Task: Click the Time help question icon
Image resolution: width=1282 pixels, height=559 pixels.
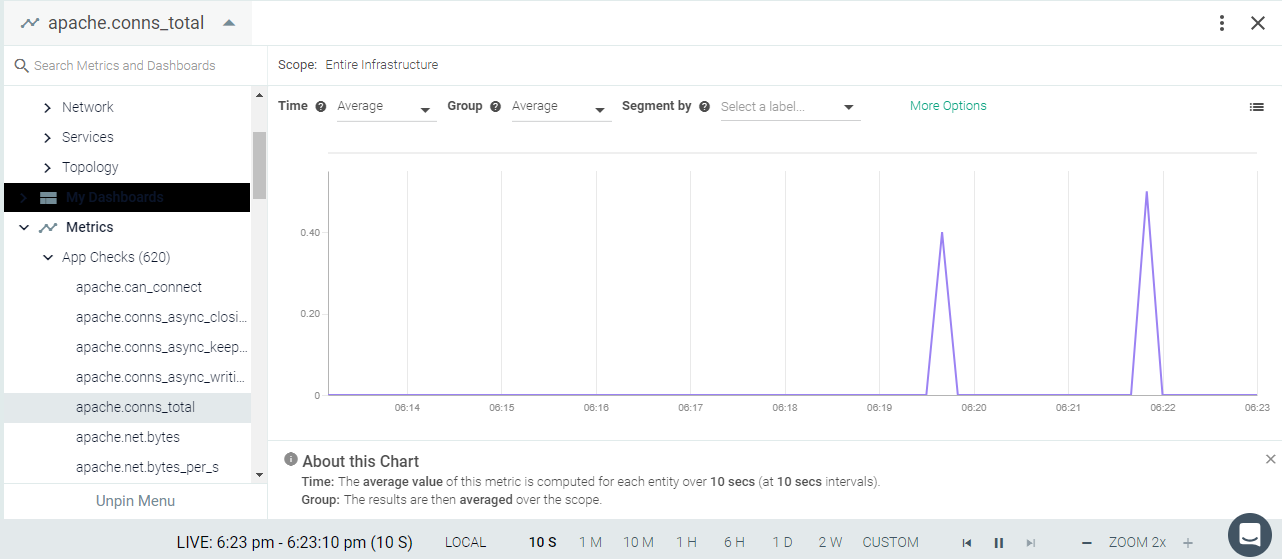Action: (321, 106)
